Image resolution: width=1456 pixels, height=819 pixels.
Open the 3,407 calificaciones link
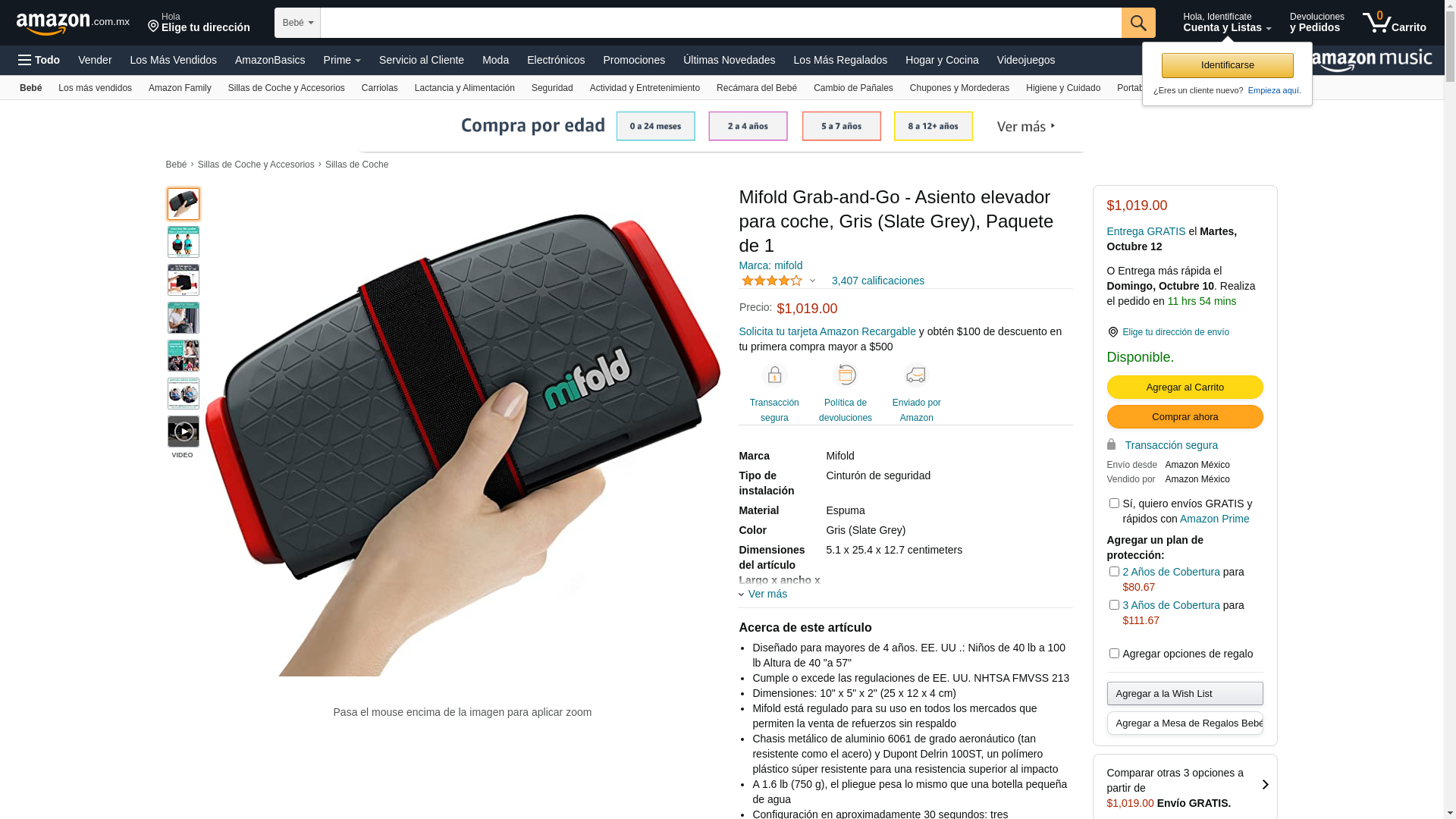(x=877, y=281)
